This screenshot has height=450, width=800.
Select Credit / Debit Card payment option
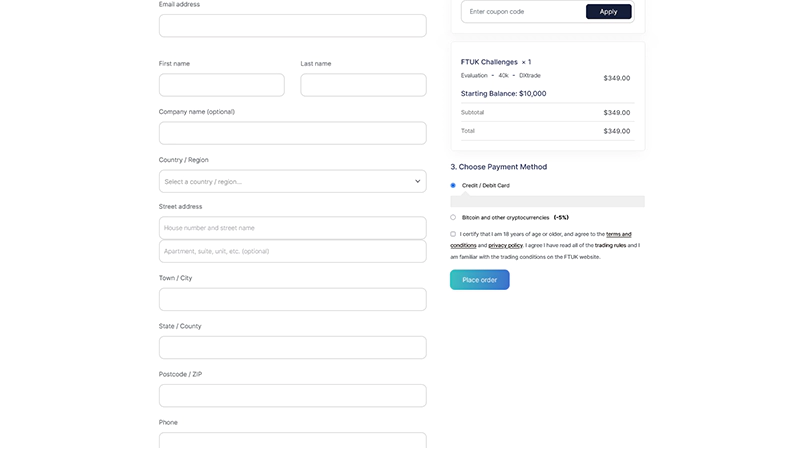(453, 185)
